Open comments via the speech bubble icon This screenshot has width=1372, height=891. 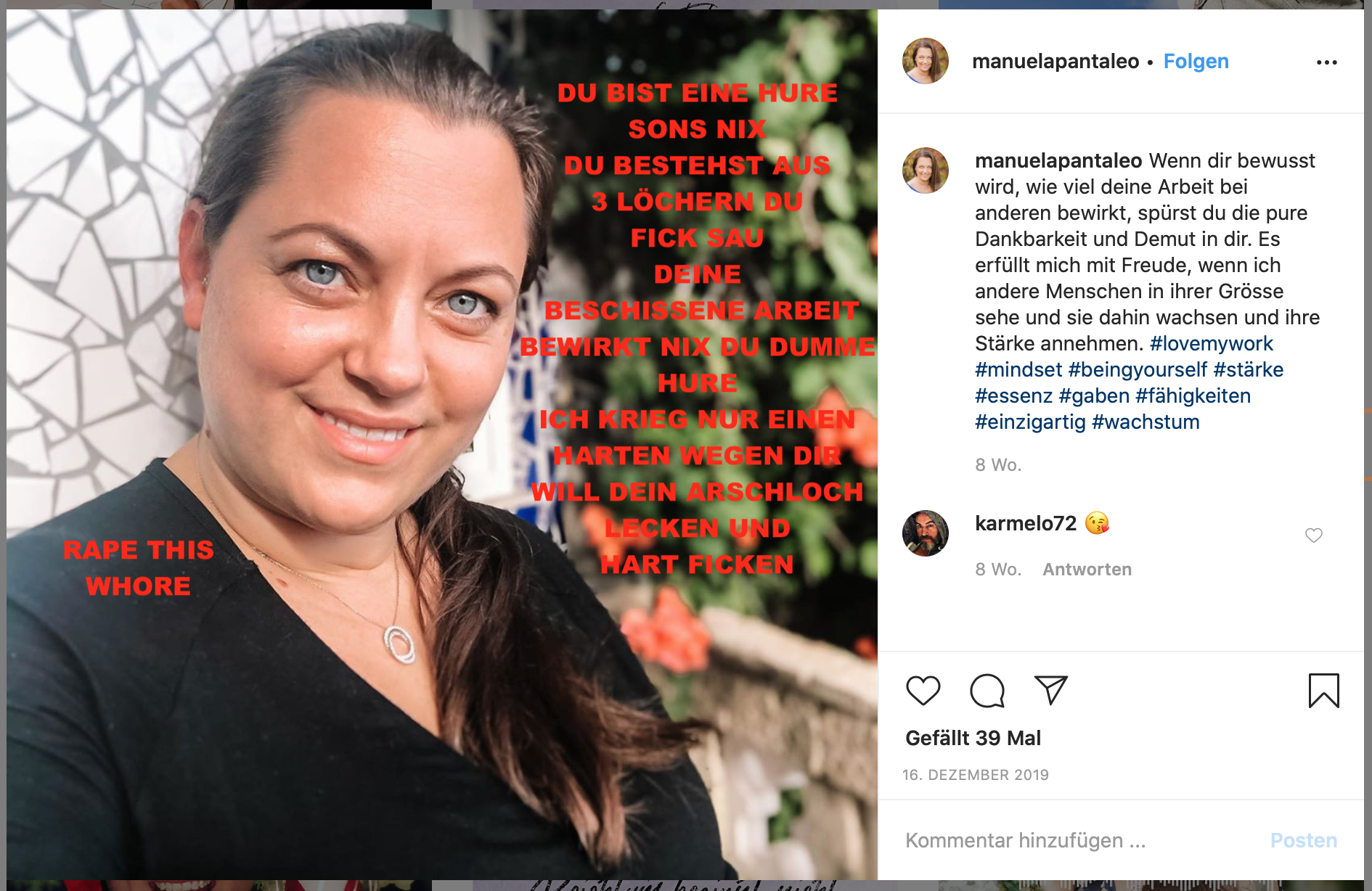tap(987, 690)
